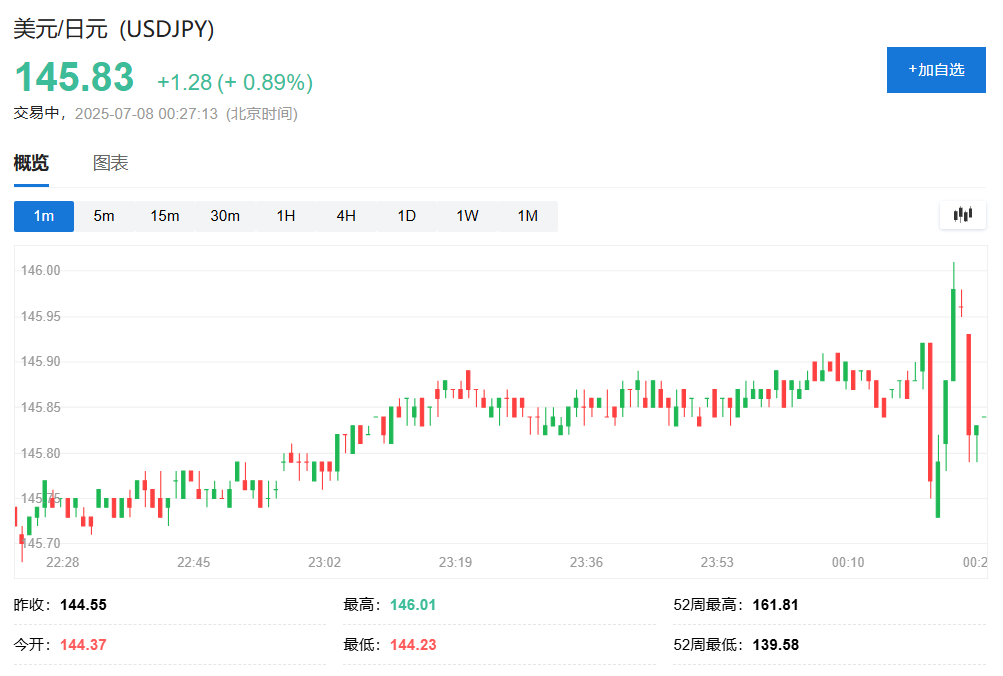This screenshot has height=676, width=1003.
Task: Select the 1H interval
Action: coord(286,216)
